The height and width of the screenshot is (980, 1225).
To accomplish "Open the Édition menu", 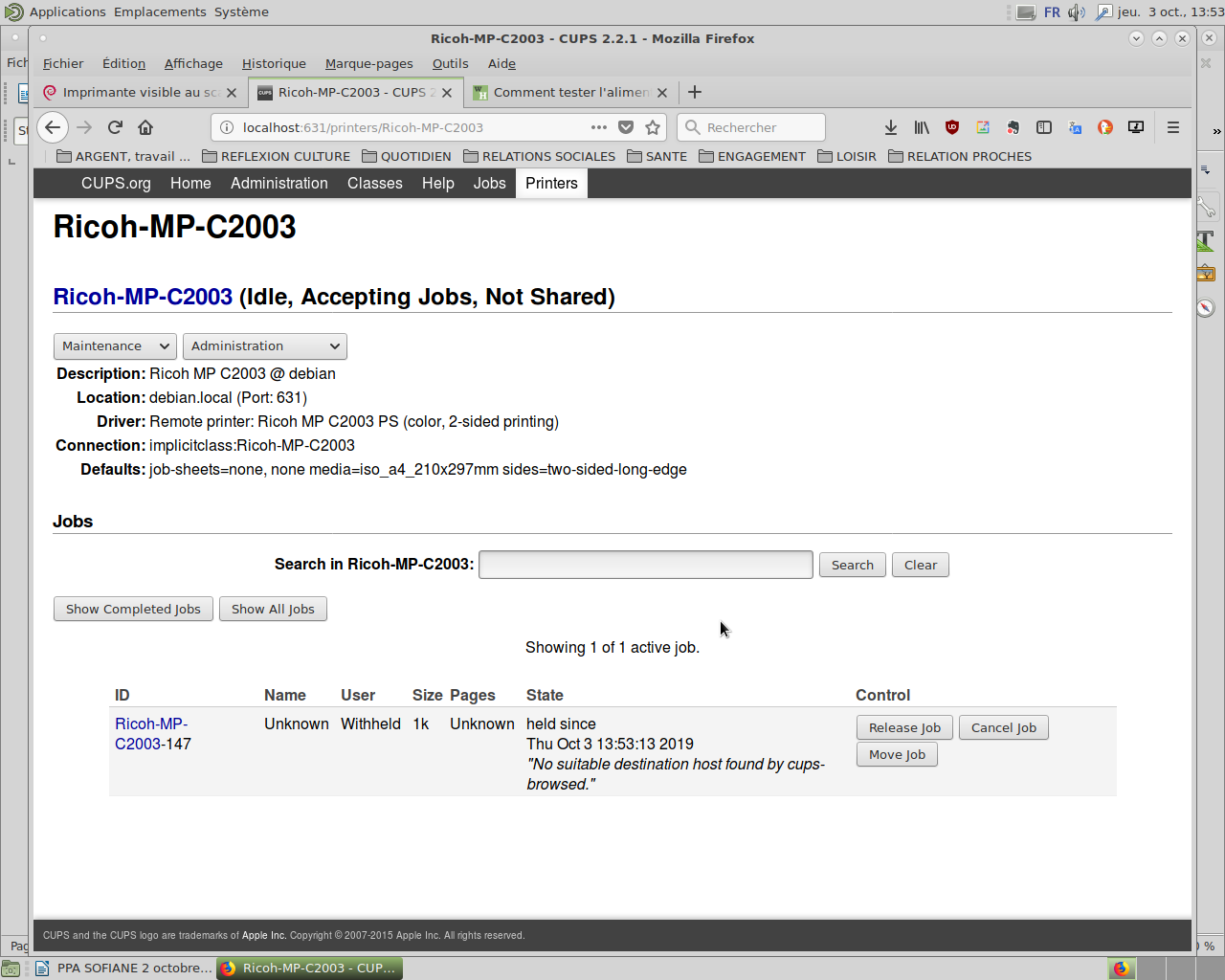I will click(124, 63).
